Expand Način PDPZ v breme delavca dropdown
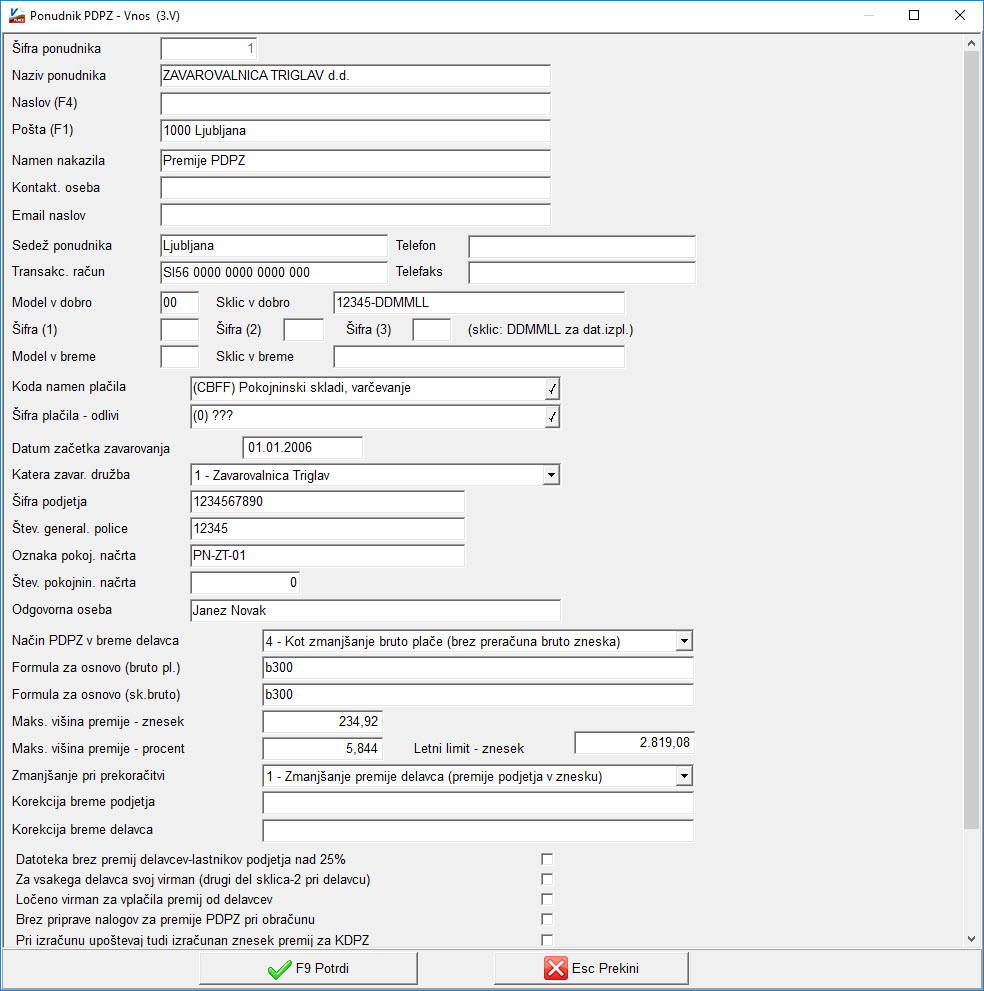 [684, 641]
